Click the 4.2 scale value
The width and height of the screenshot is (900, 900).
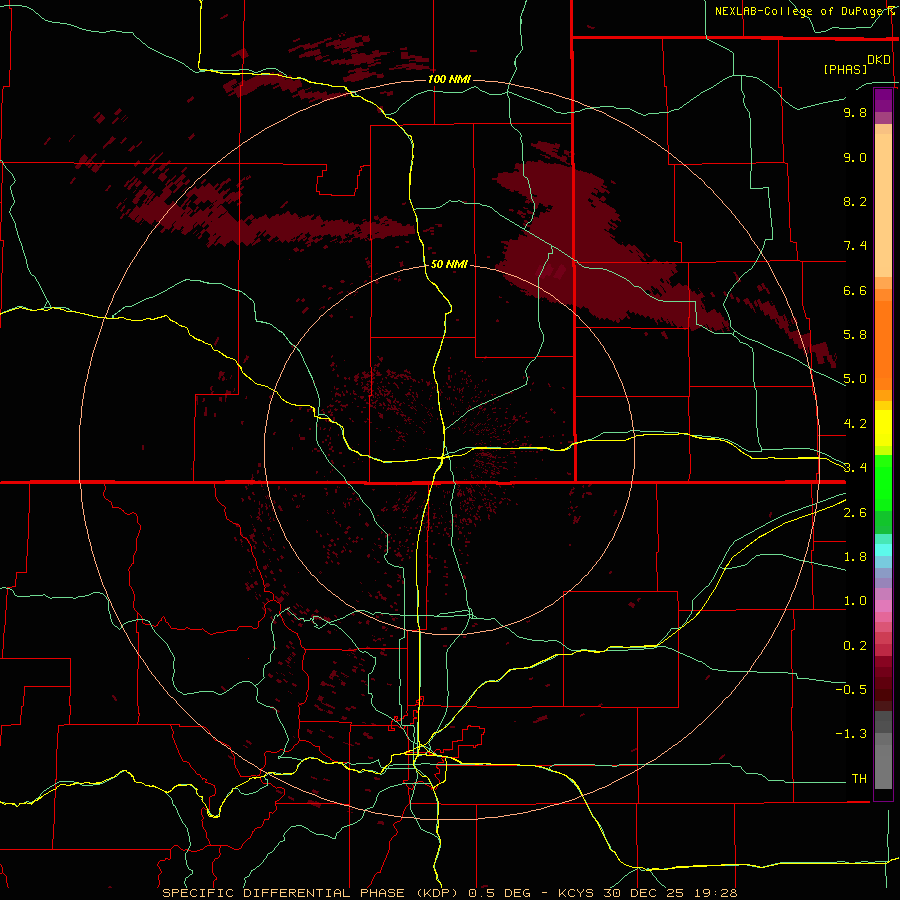pyautogui.click(x=855, y=424)
